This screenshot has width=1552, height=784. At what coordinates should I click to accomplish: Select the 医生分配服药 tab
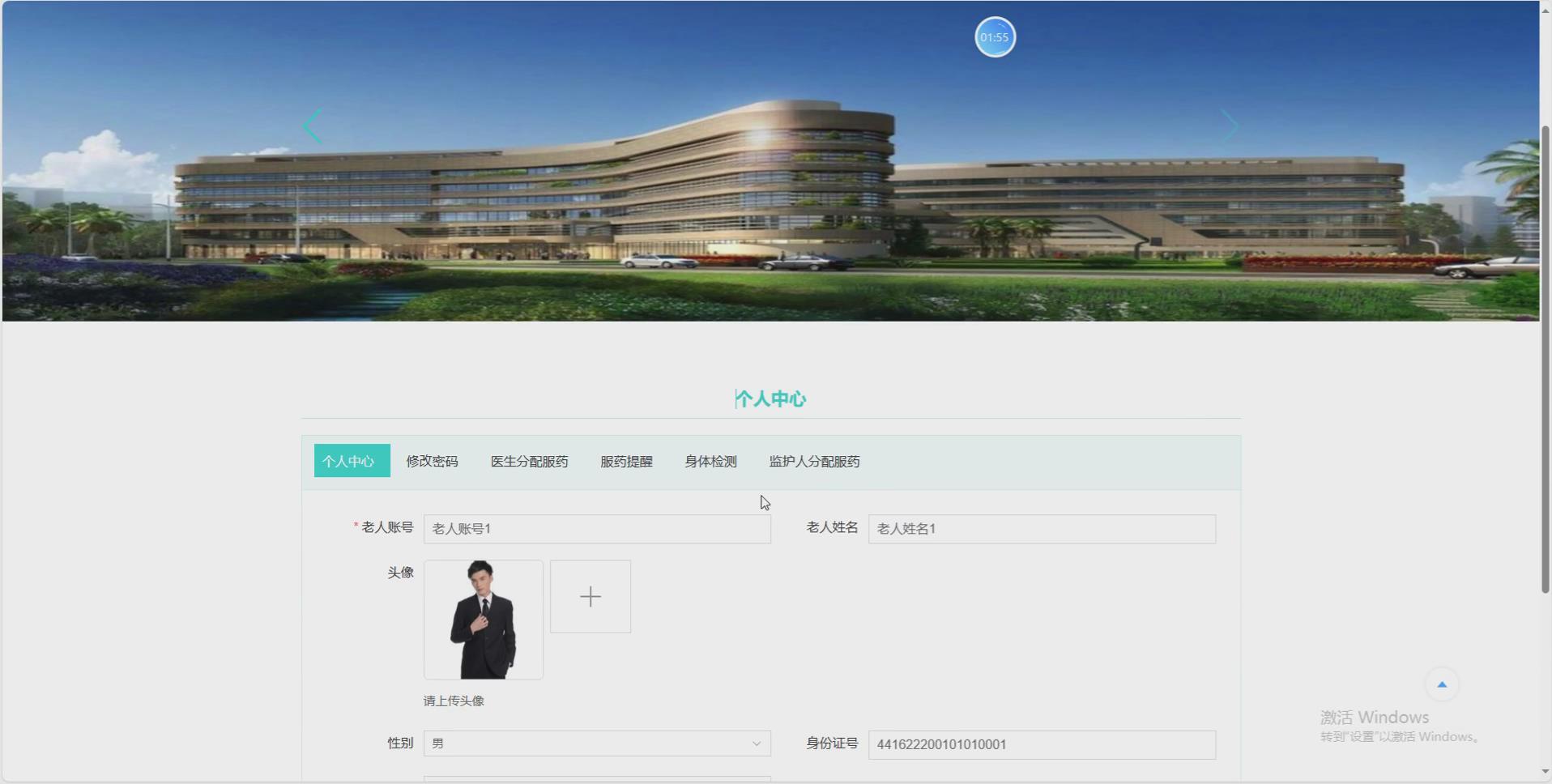click(x=529, y=461)
